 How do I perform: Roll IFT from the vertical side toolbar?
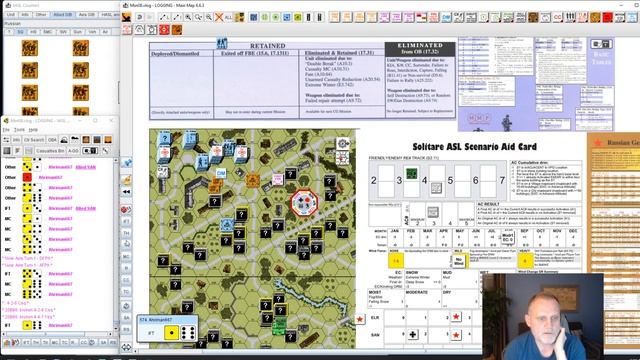127,221
